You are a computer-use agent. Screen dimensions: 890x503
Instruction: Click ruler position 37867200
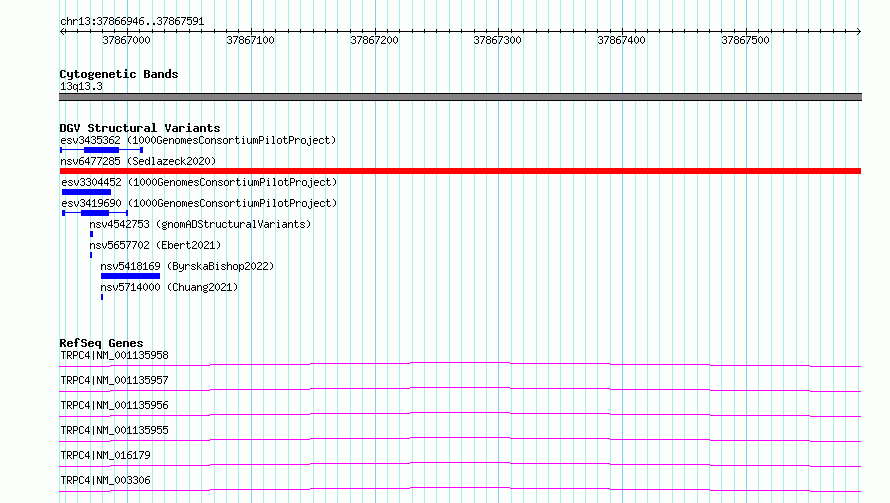tap(375, 40)
